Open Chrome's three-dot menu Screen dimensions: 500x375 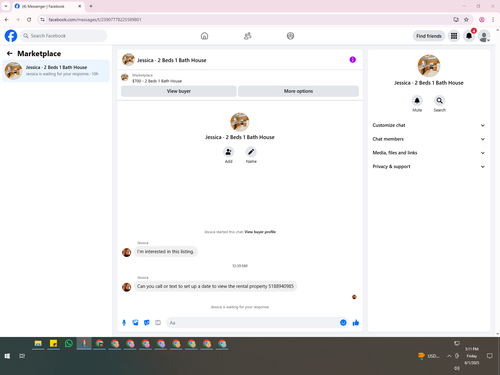tap(493, 20)
